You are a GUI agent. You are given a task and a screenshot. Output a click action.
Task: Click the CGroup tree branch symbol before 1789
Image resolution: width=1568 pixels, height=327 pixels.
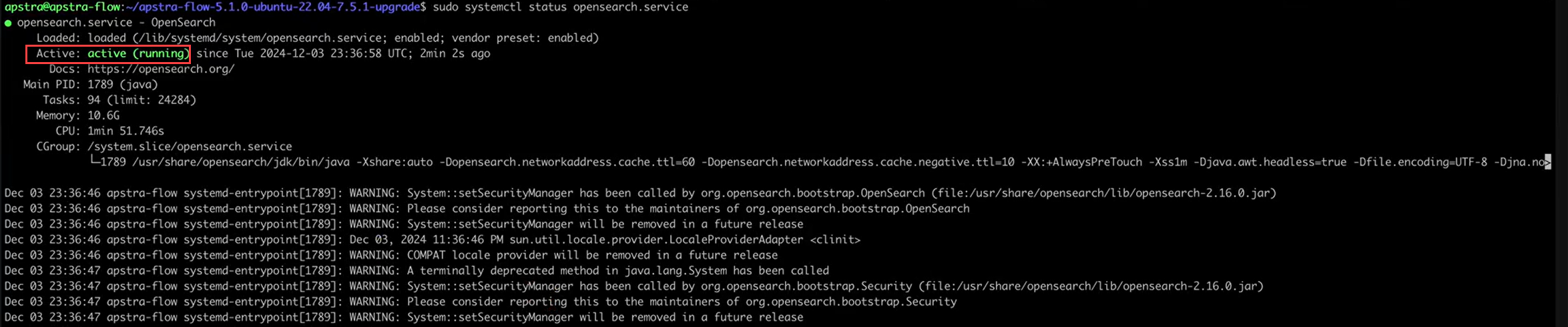click(93, 162)
